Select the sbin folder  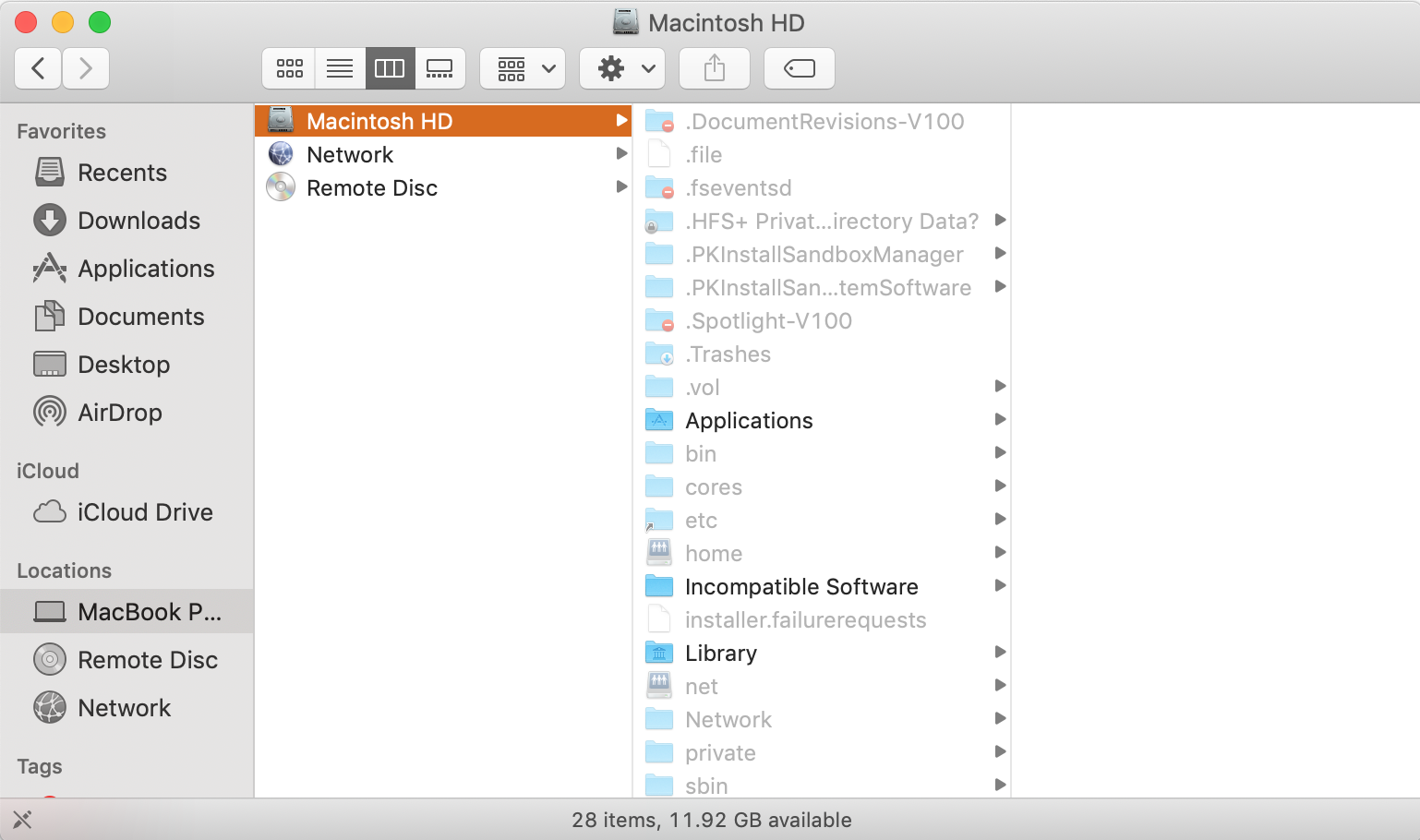(x=822, y=786)
